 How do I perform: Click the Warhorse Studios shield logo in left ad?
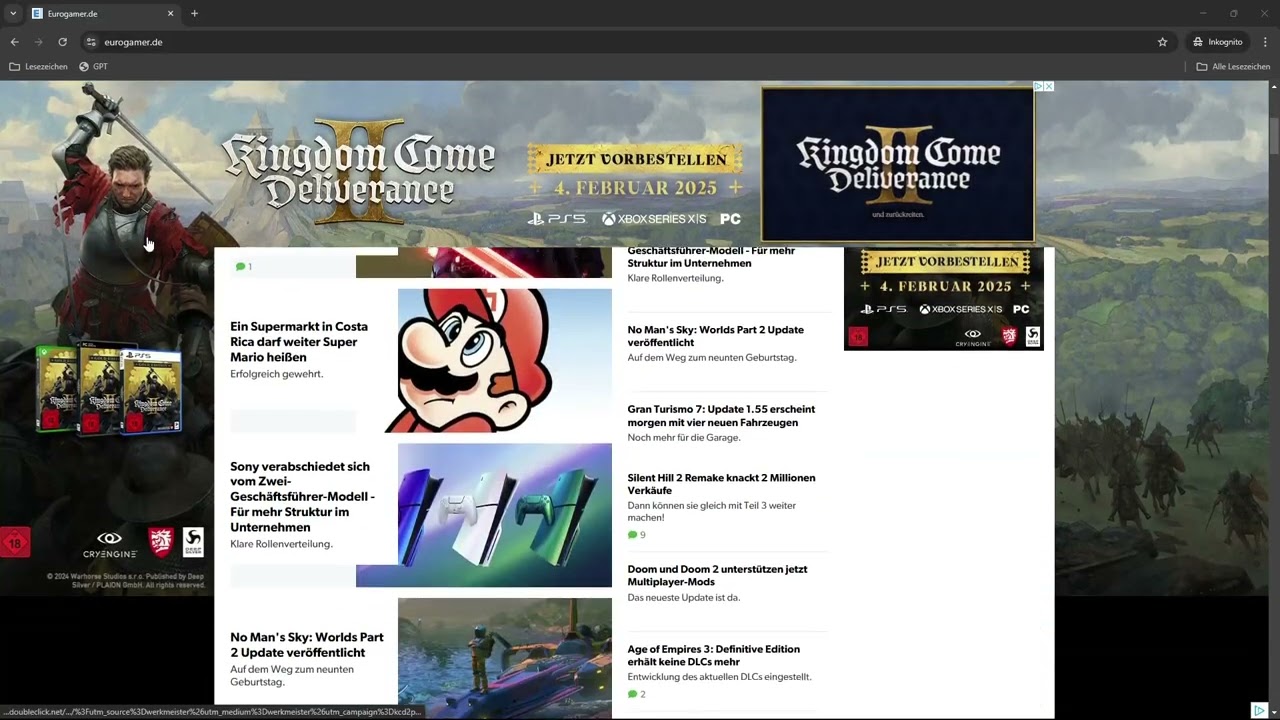pyautogui.click(x=160, y=542)
